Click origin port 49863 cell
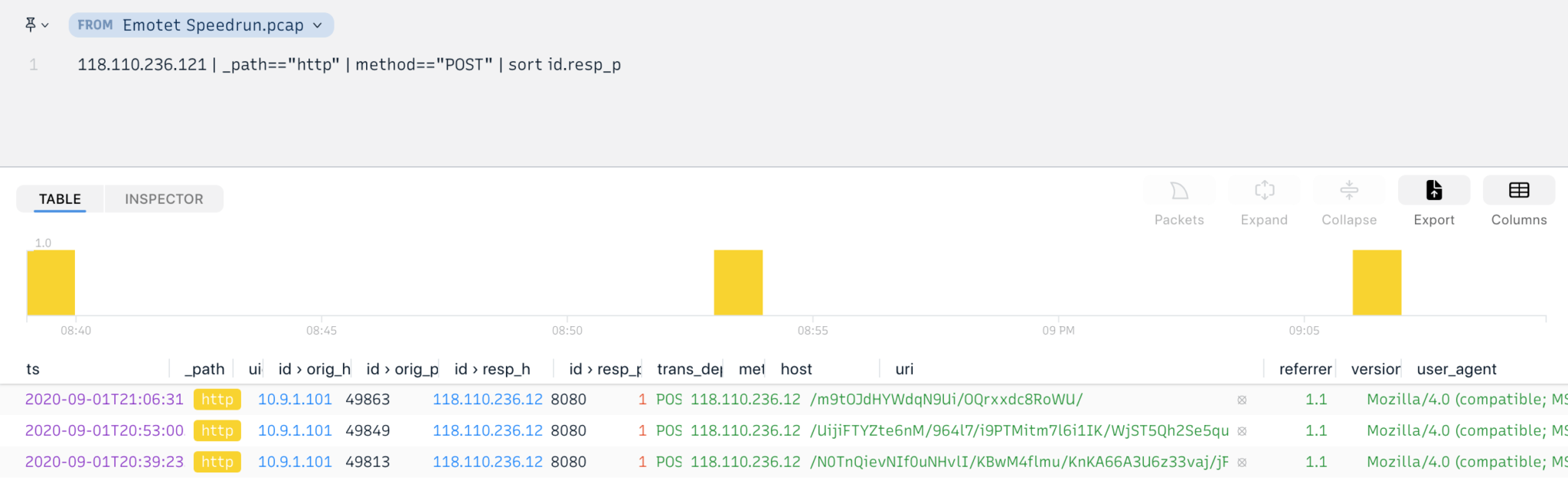Viewport: 1568px width, 500px height. point(367,400)
